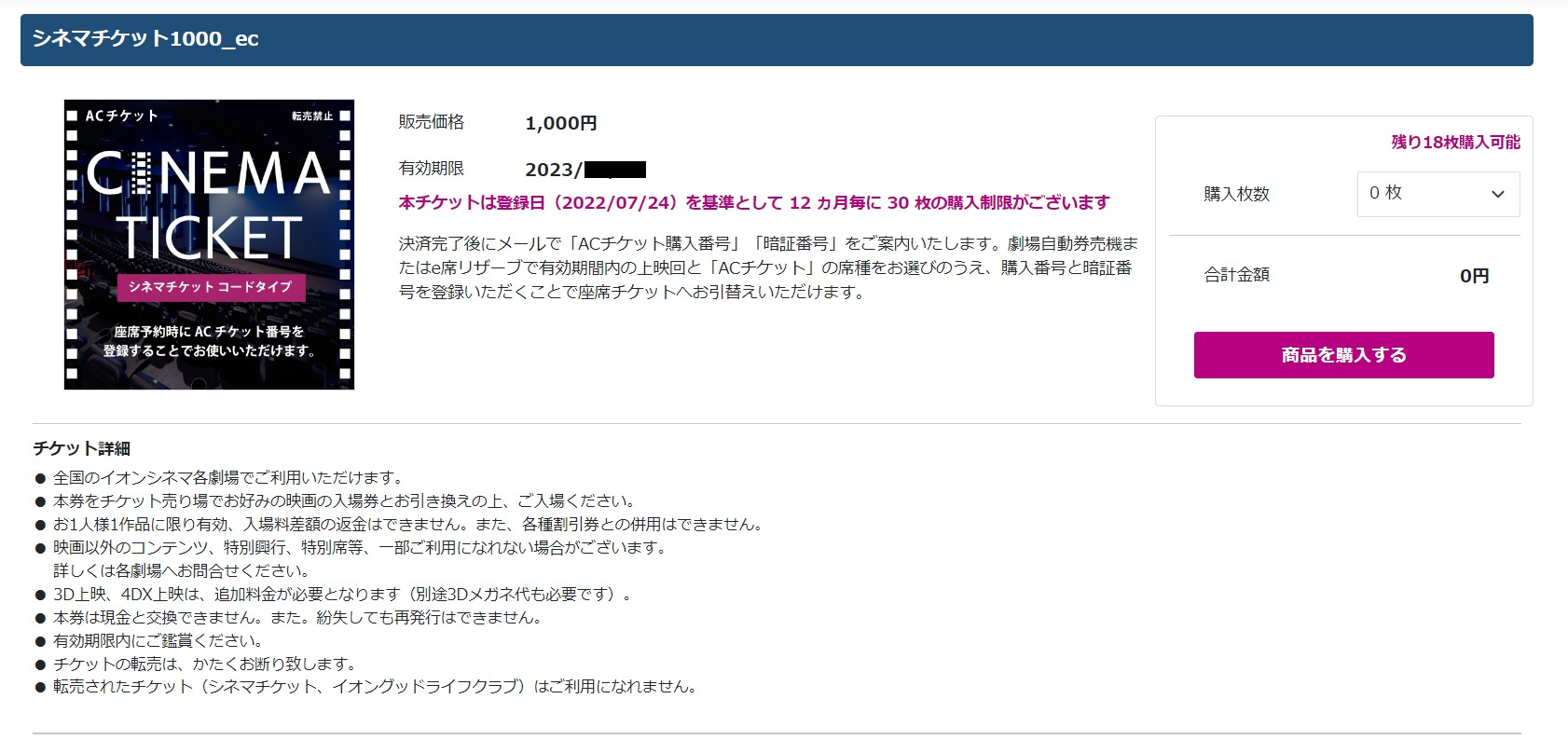Click the 2023/ expiry date value
The width and height of the screenshot is (1568, 740).
point(585,170)
